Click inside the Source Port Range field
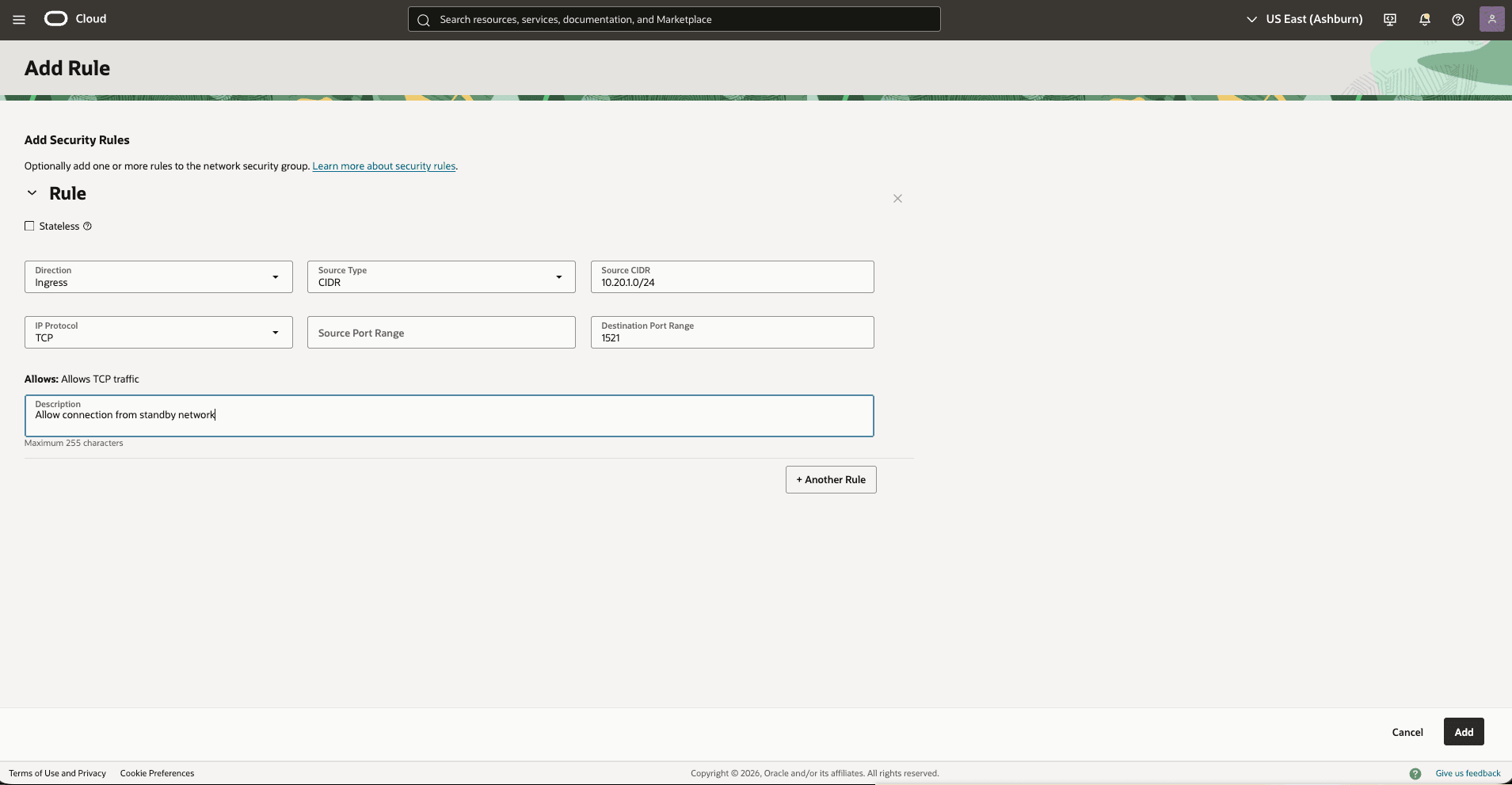The image size is (1512, 785). [440, 332]
